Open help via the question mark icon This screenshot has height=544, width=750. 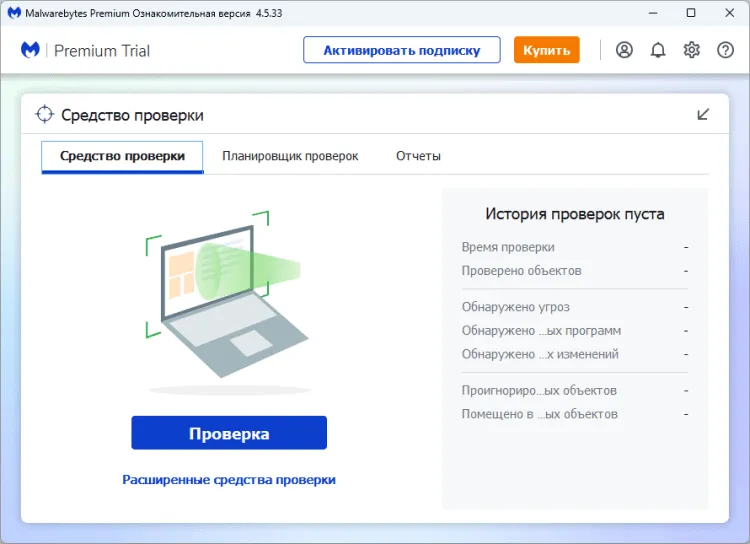[x=726, y=50]
